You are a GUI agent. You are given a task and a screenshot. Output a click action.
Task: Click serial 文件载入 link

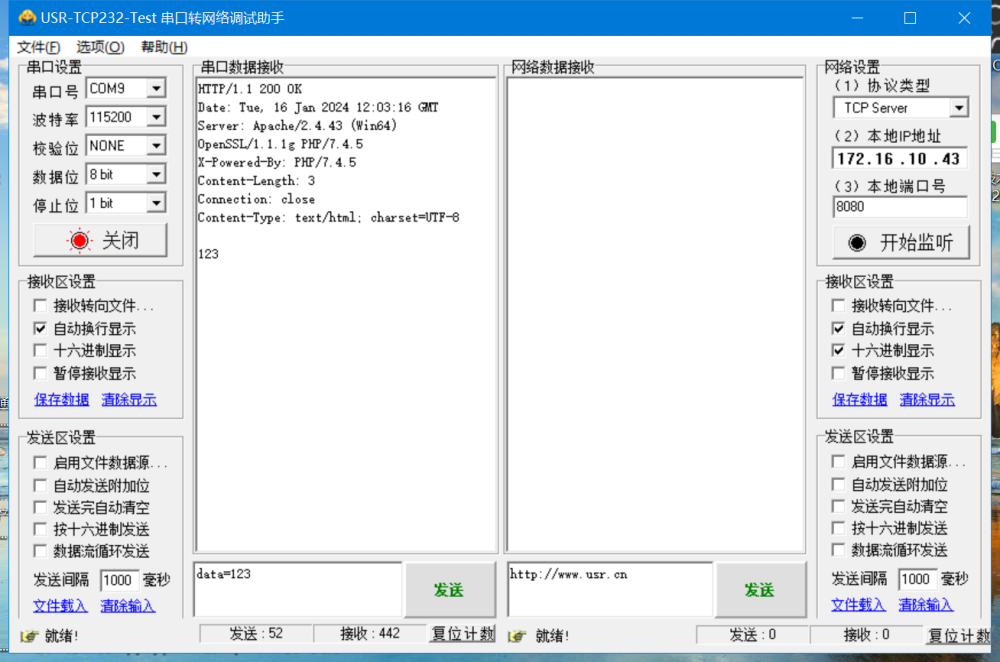pyautogui.click(x=61, y=605)
